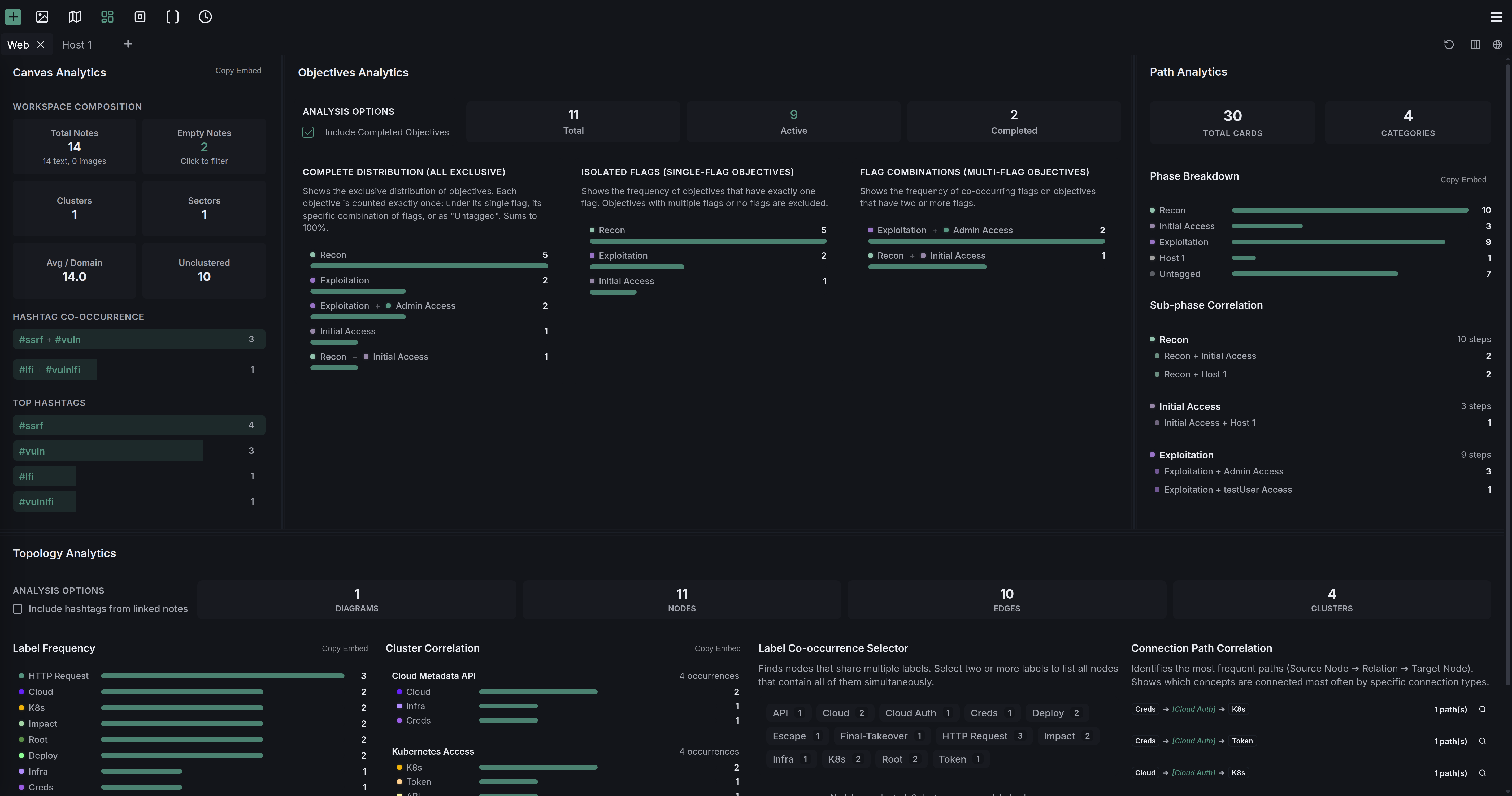Expand the Exploitation sub-phase group

[1320, 455]
